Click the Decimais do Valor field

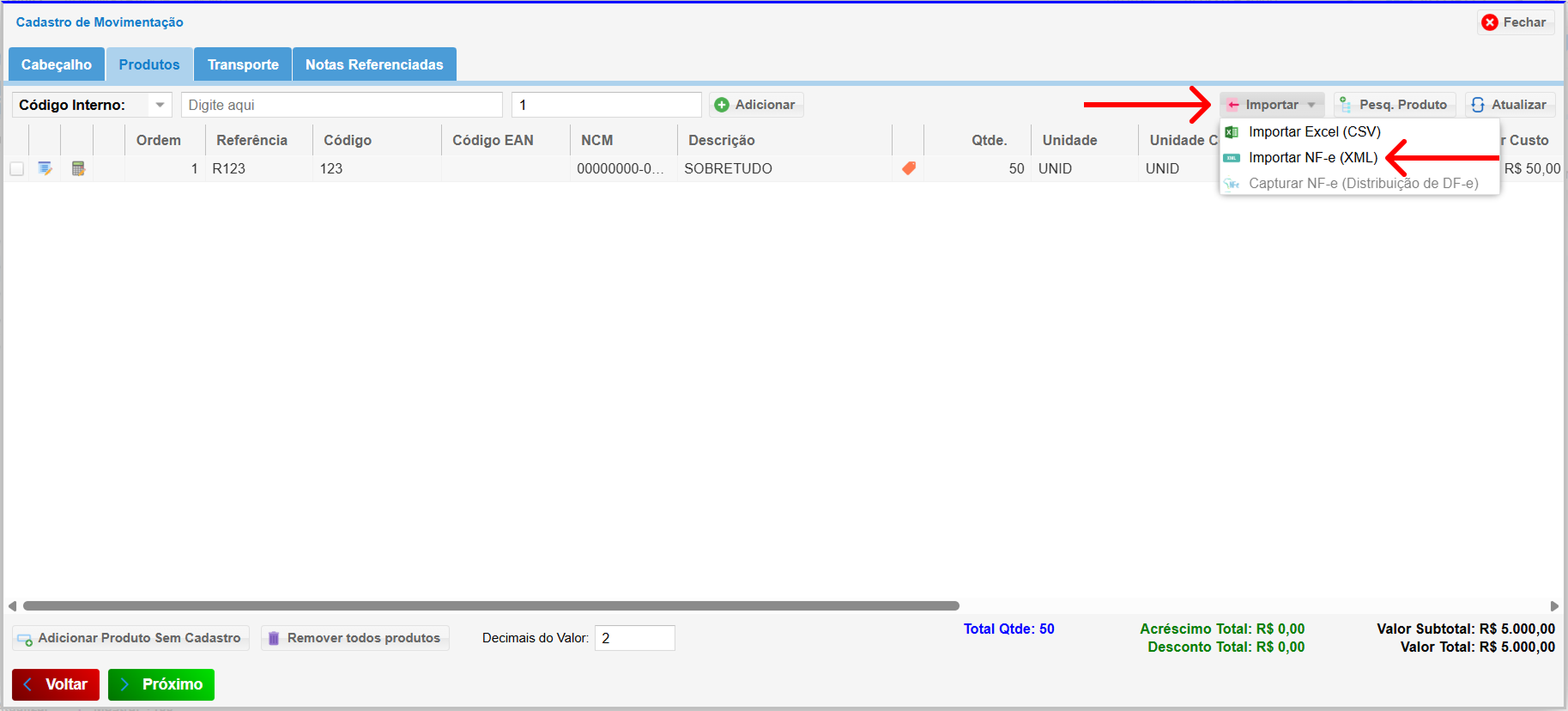click(x=634, y=638)
